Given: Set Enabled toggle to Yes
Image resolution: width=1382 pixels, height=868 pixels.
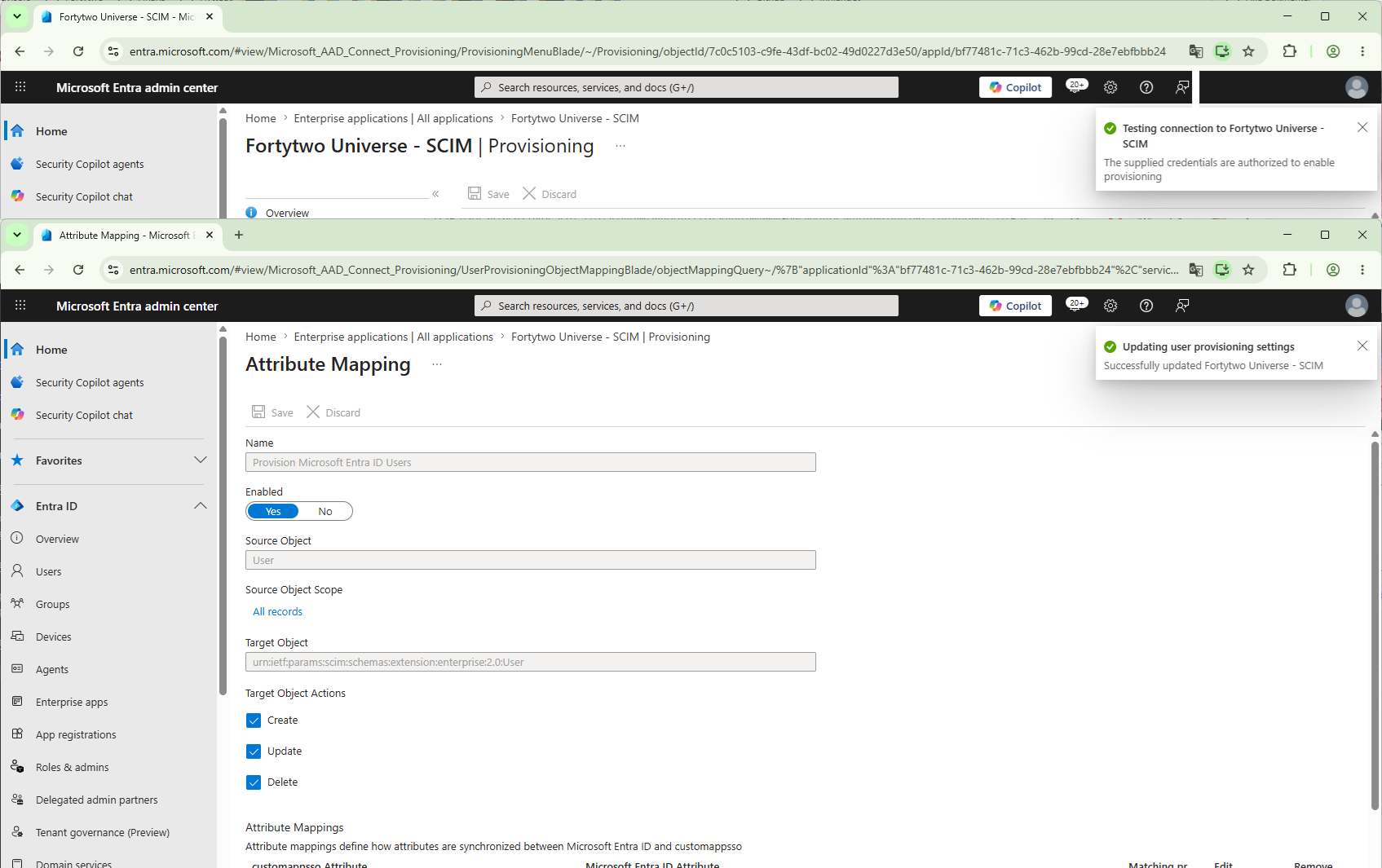Looking at the screenshot, I should click(273, 511).
